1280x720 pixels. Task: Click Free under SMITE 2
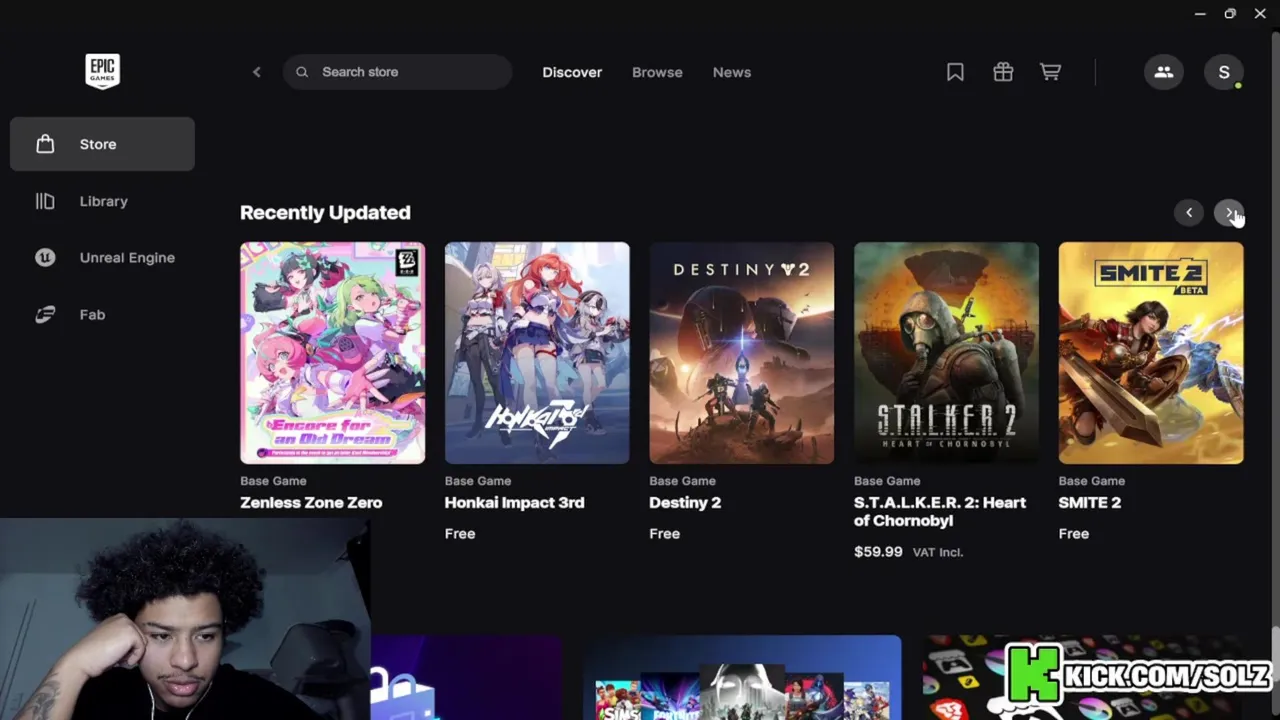pyautogui.click(x=1074, y=534)
